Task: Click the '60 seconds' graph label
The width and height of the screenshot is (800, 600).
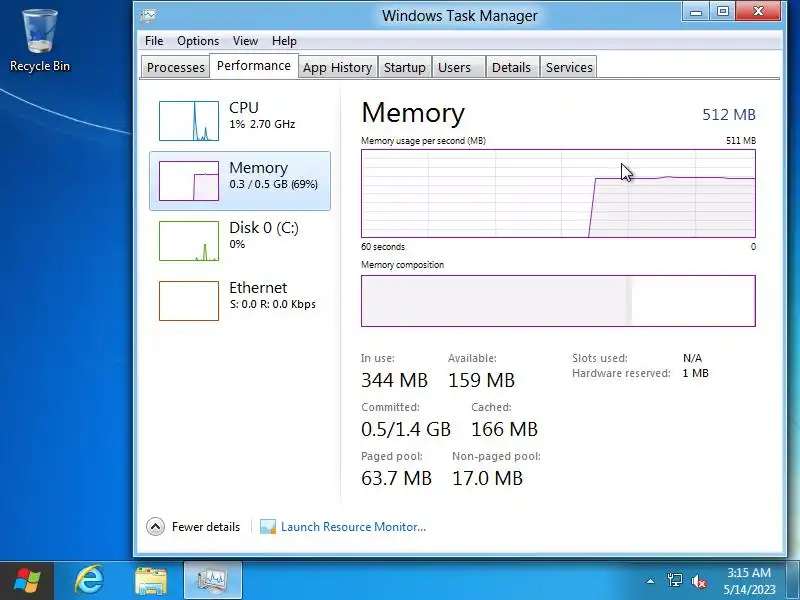Action: click(x=383, y=247)
